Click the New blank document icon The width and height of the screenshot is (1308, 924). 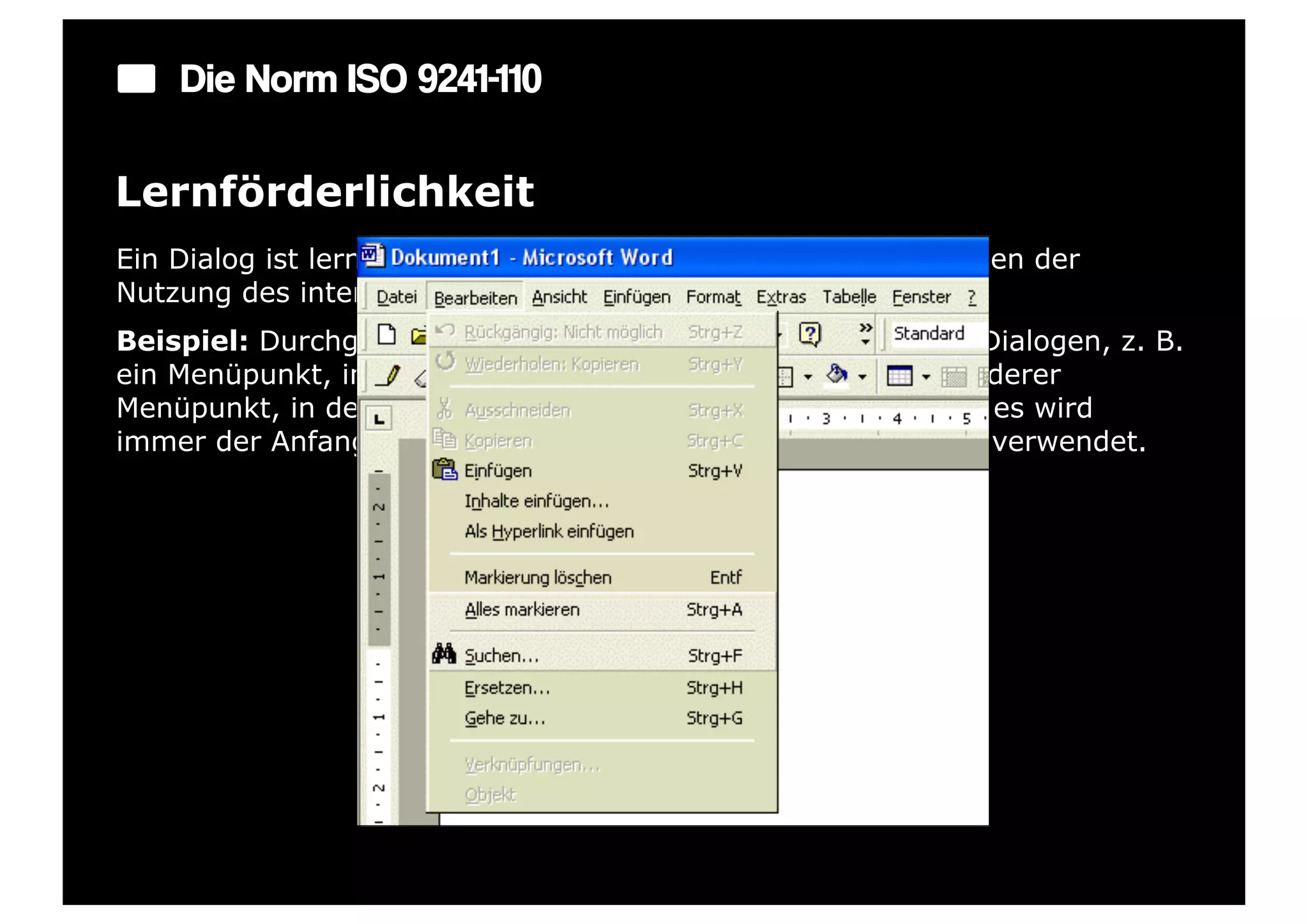pos(386,334)
